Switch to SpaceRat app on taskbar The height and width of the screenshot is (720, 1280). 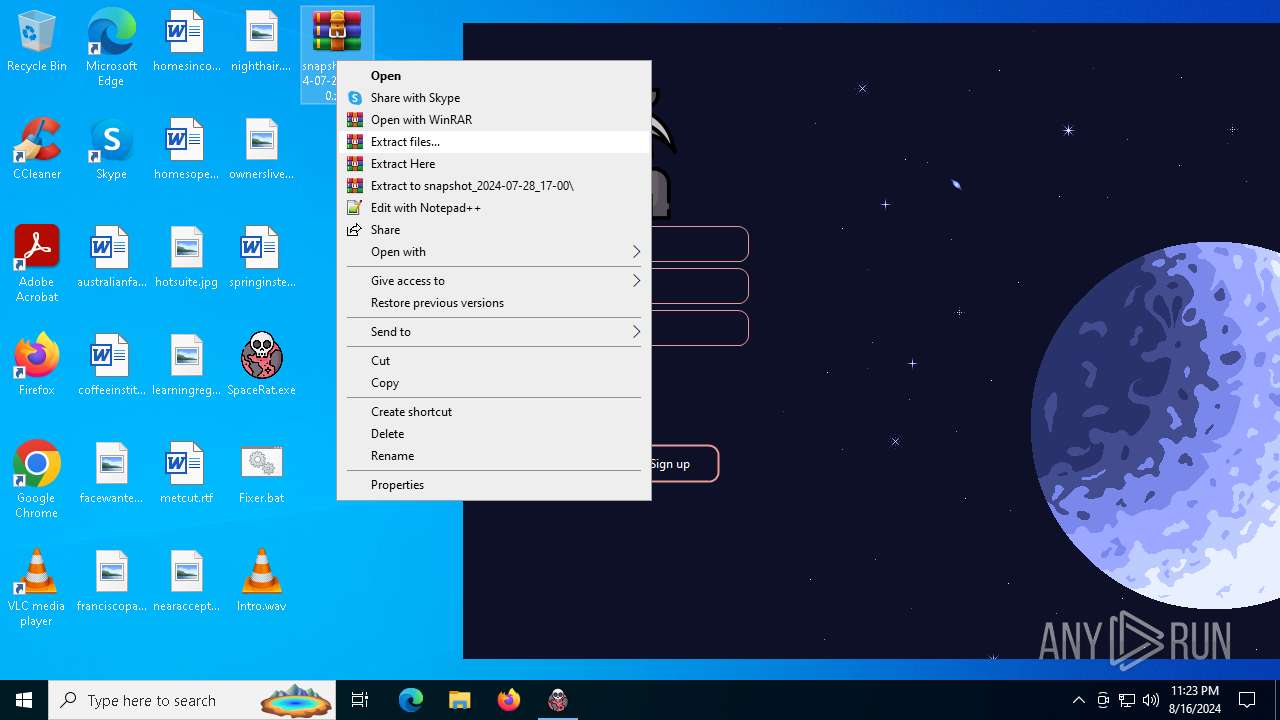pyautogui.click(x=558, y=700)
